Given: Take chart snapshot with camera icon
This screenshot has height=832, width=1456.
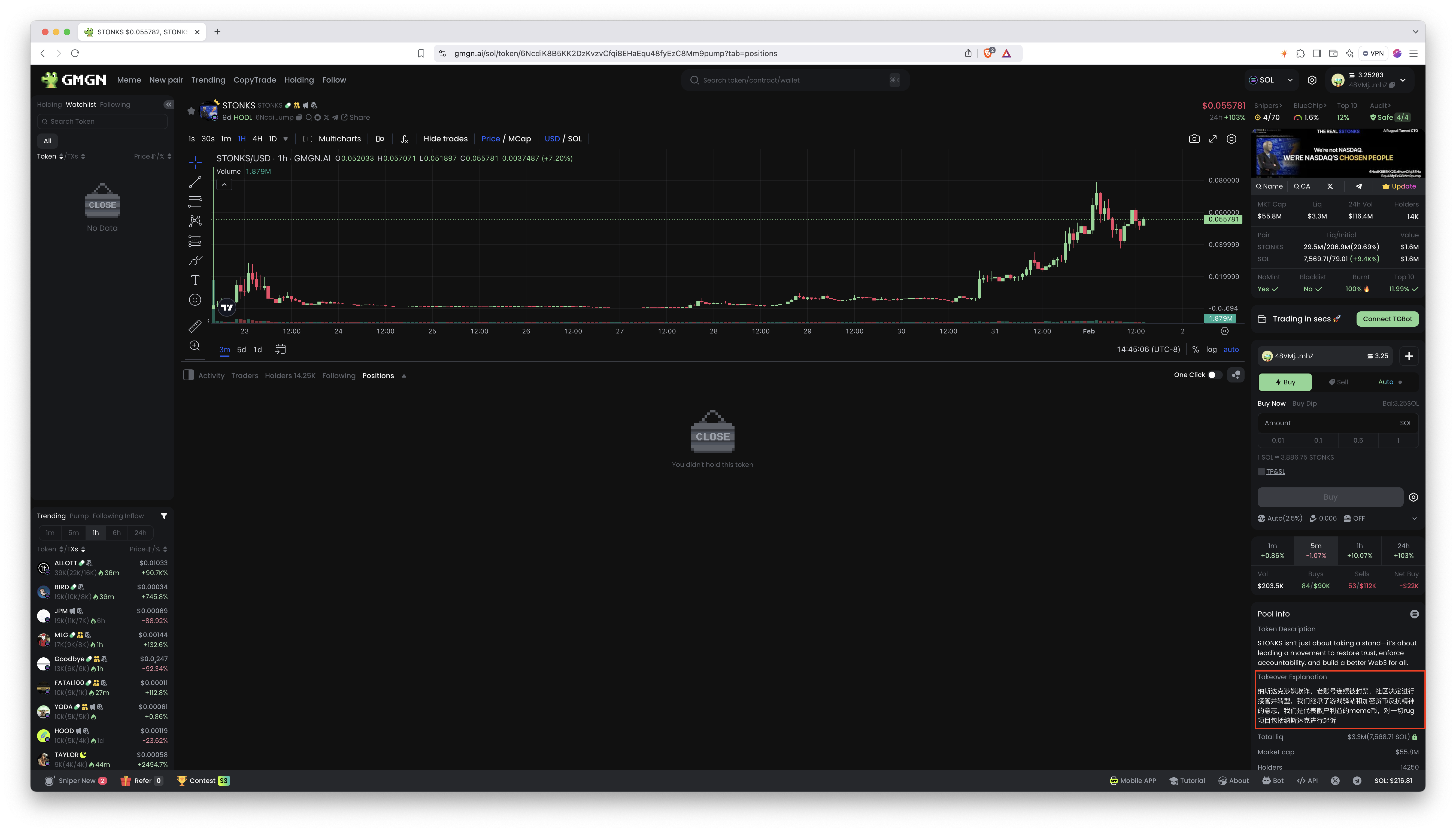Looking at the screenshot, I should point(1194,139).
